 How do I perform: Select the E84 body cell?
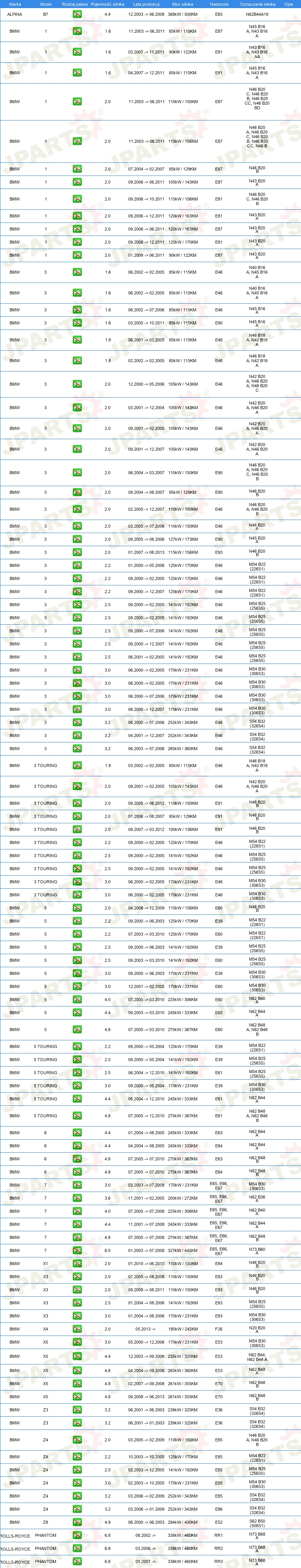(219, 1263)
